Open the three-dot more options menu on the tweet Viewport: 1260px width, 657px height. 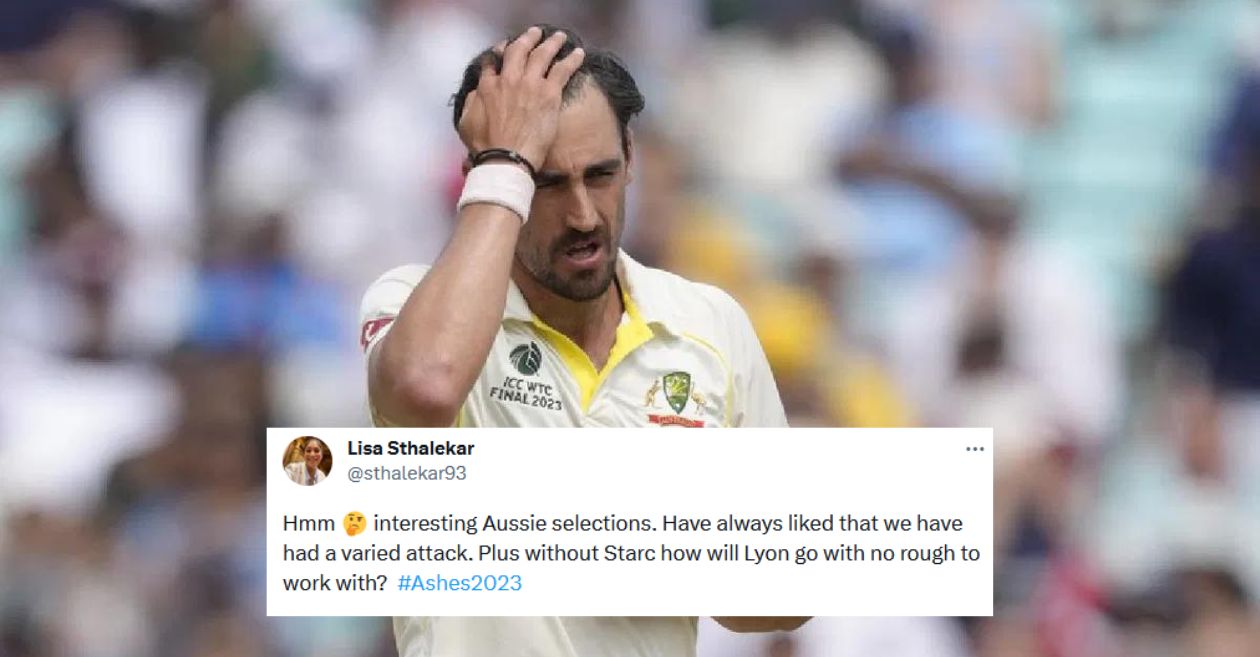974,449
